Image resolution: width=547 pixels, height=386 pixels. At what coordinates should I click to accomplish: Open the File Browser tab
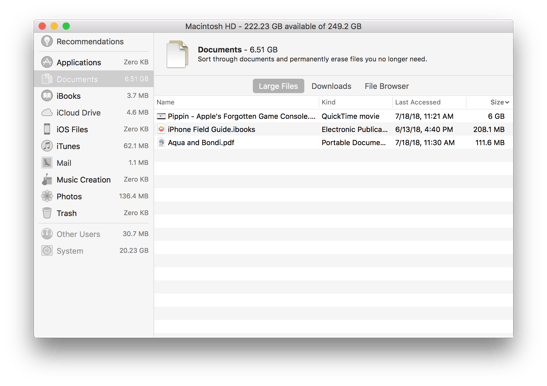387,86
